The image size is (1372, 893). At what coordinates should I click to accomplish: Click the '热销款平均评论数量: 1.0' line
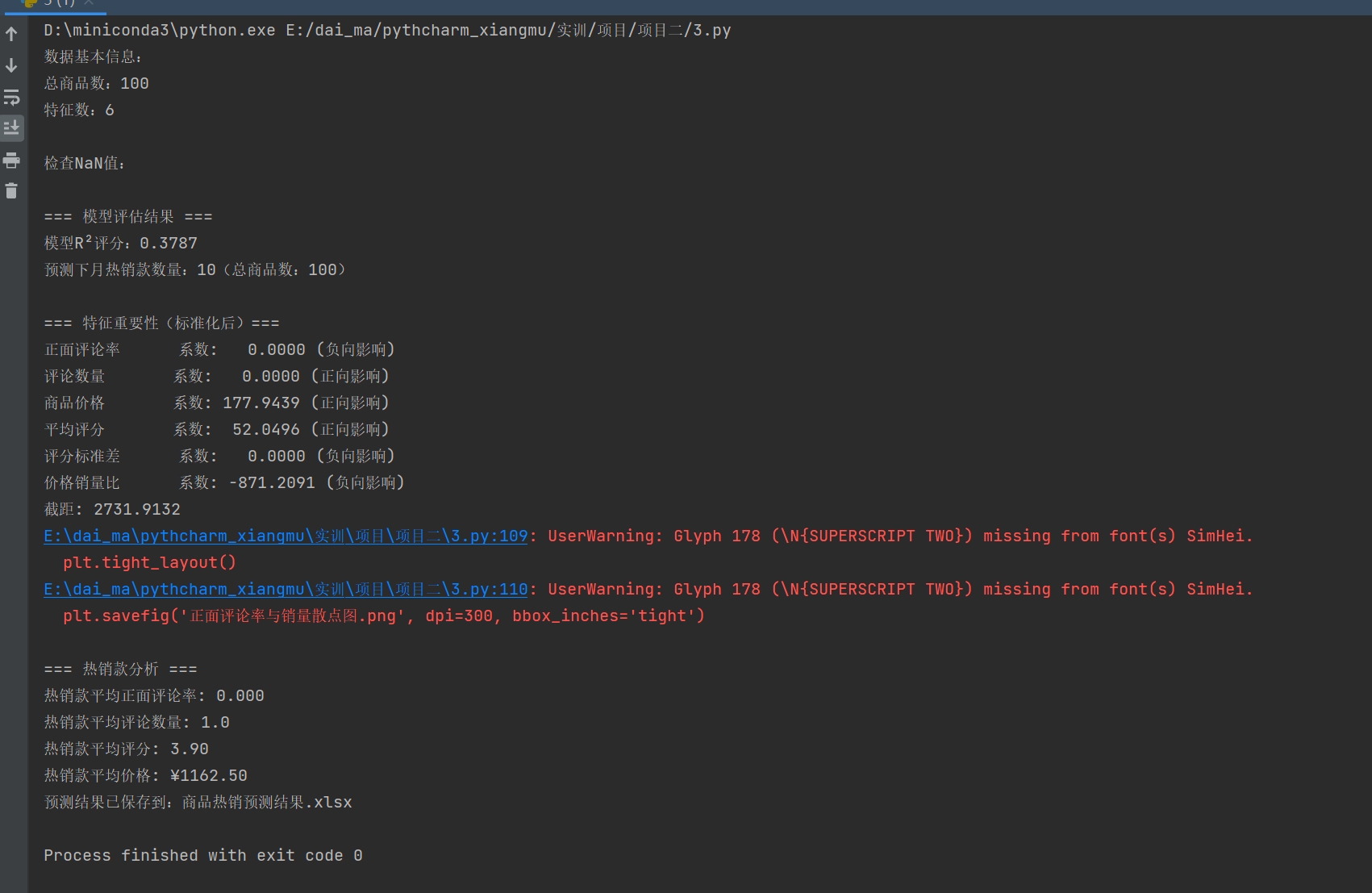(x=136, y=722)
